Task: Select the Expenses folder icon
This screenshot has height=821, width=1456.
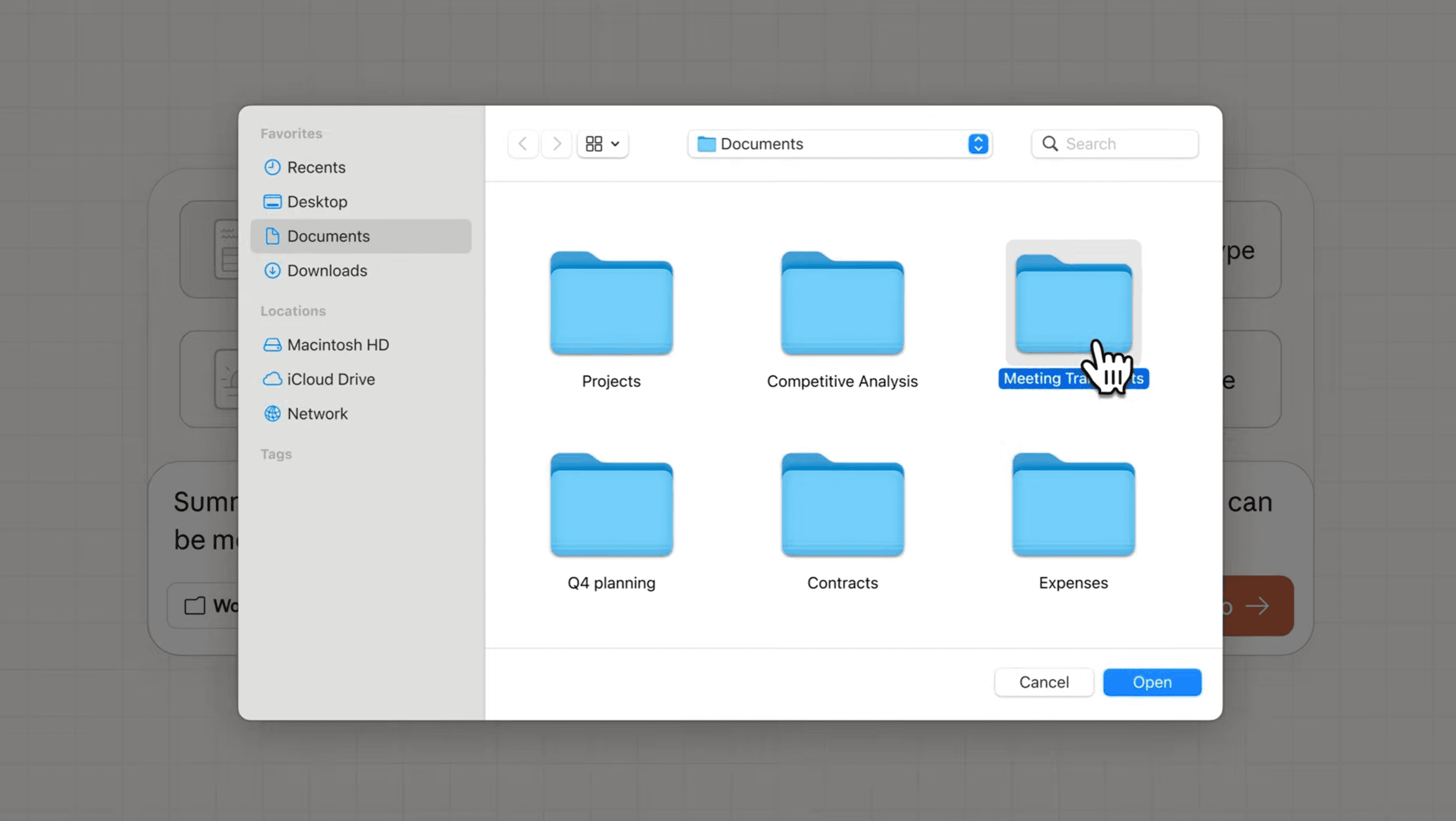Action: [1073, 505]
